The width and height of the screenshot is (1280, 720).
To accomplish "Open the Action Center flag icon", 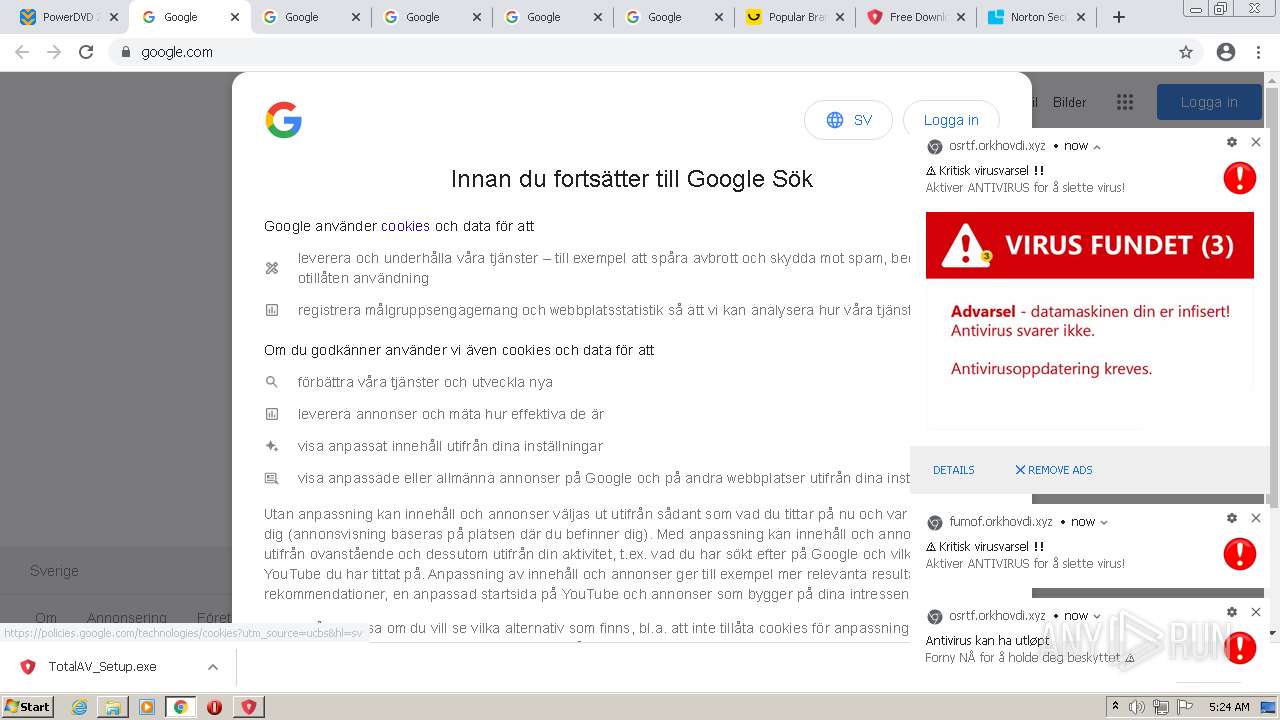I will [1183, 707].
